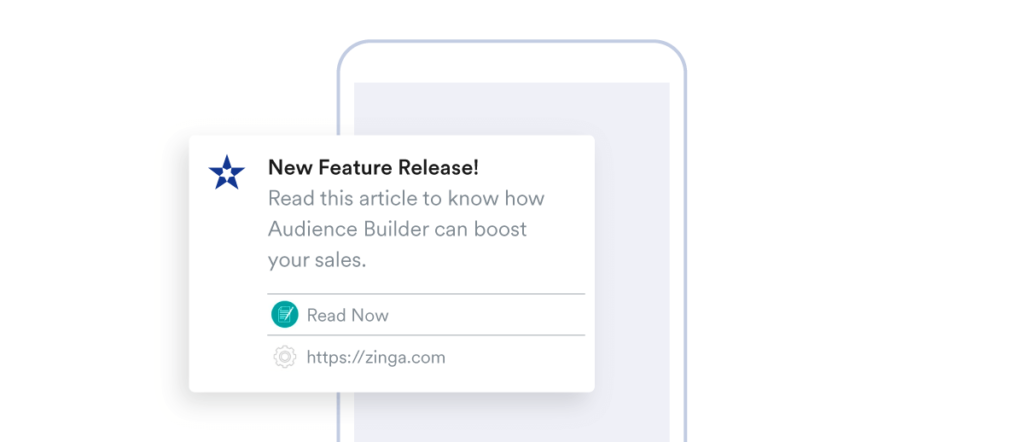Click empty card space below star logo
Viewport: 1024px width, 442px height.
point(227,261)
